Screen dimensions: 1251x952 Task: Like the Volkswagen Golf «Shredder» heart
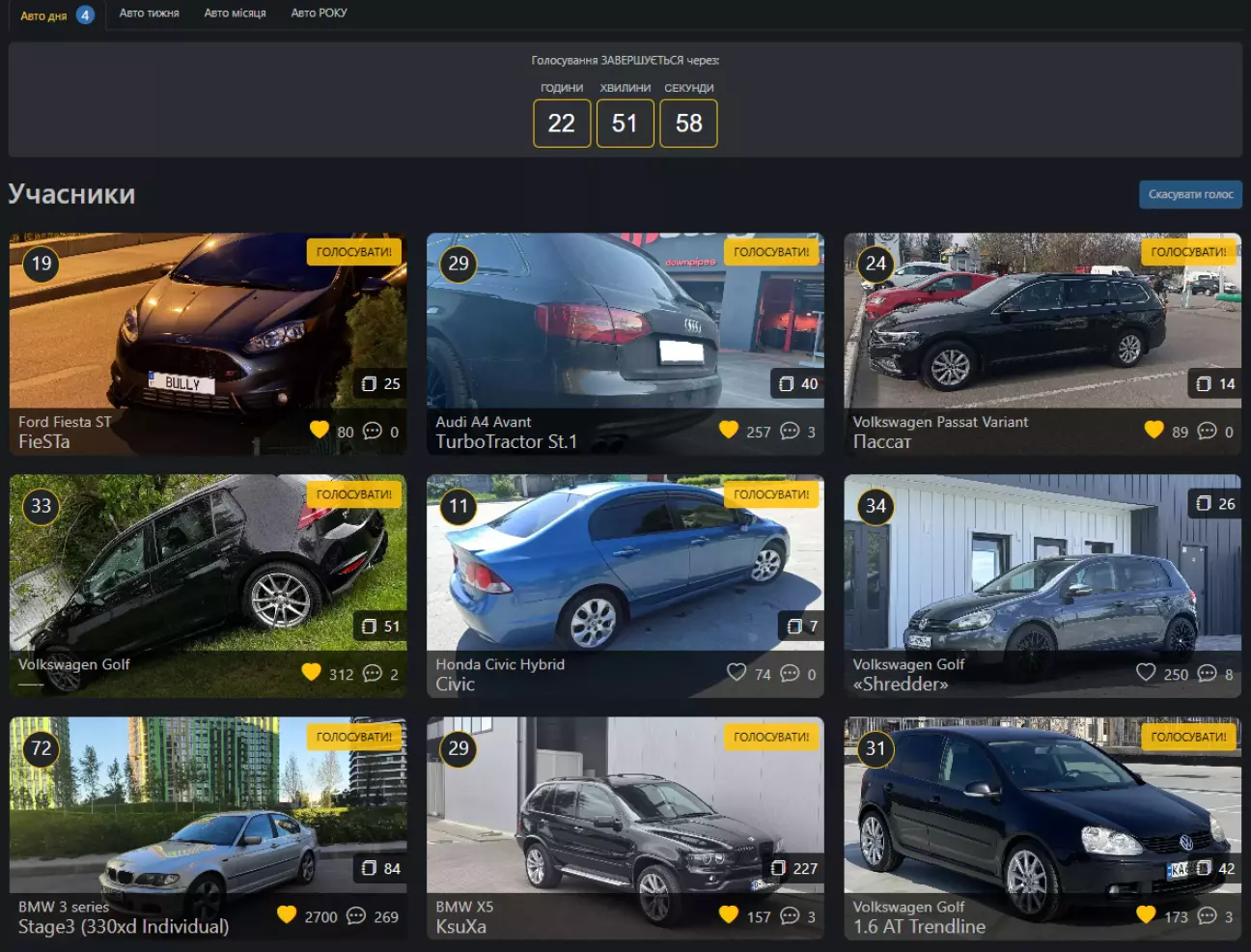coord(1146,672)
